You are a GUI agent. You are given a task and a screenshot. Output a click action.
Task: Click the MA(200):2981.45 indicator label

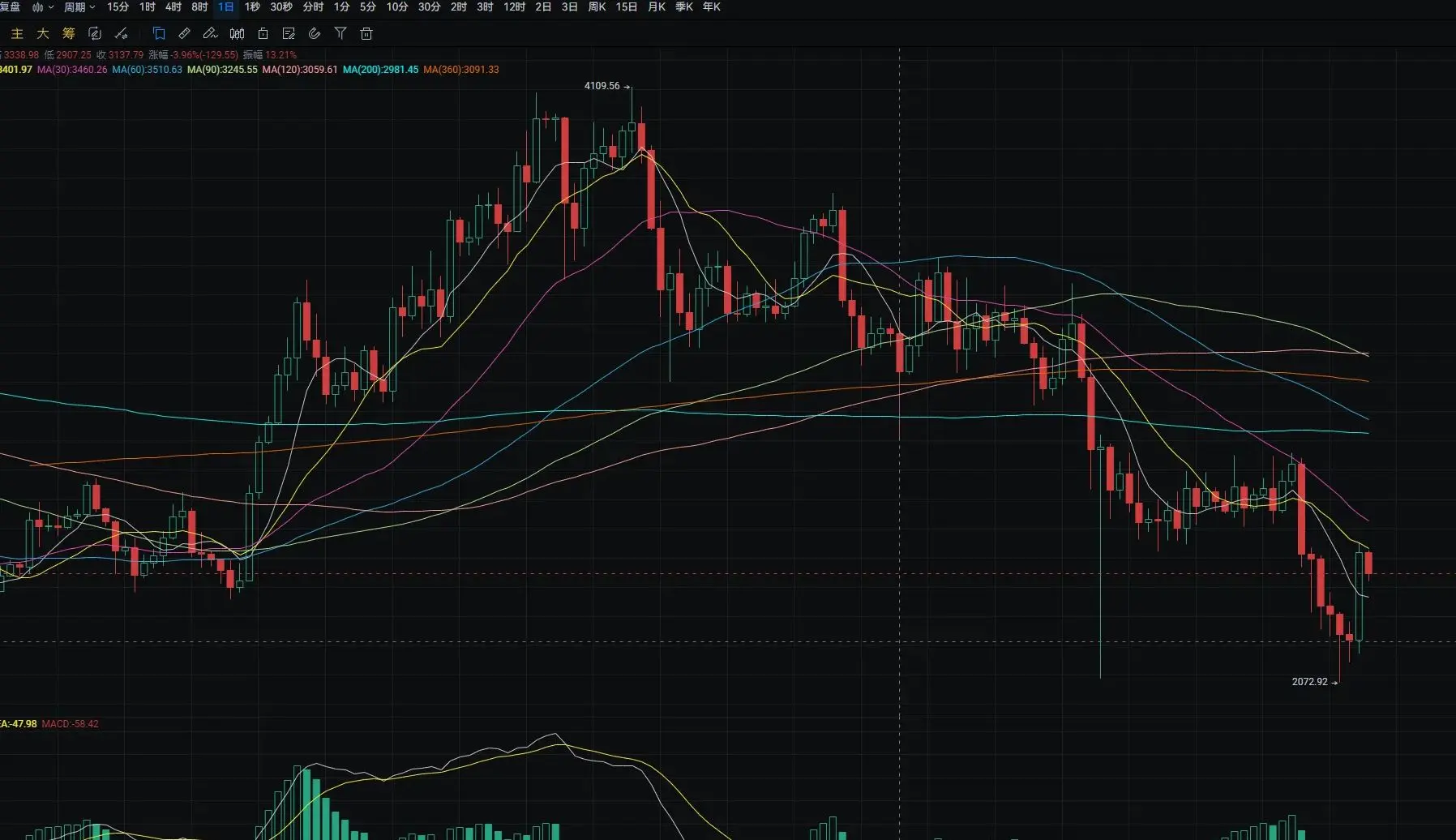point(380,70)
